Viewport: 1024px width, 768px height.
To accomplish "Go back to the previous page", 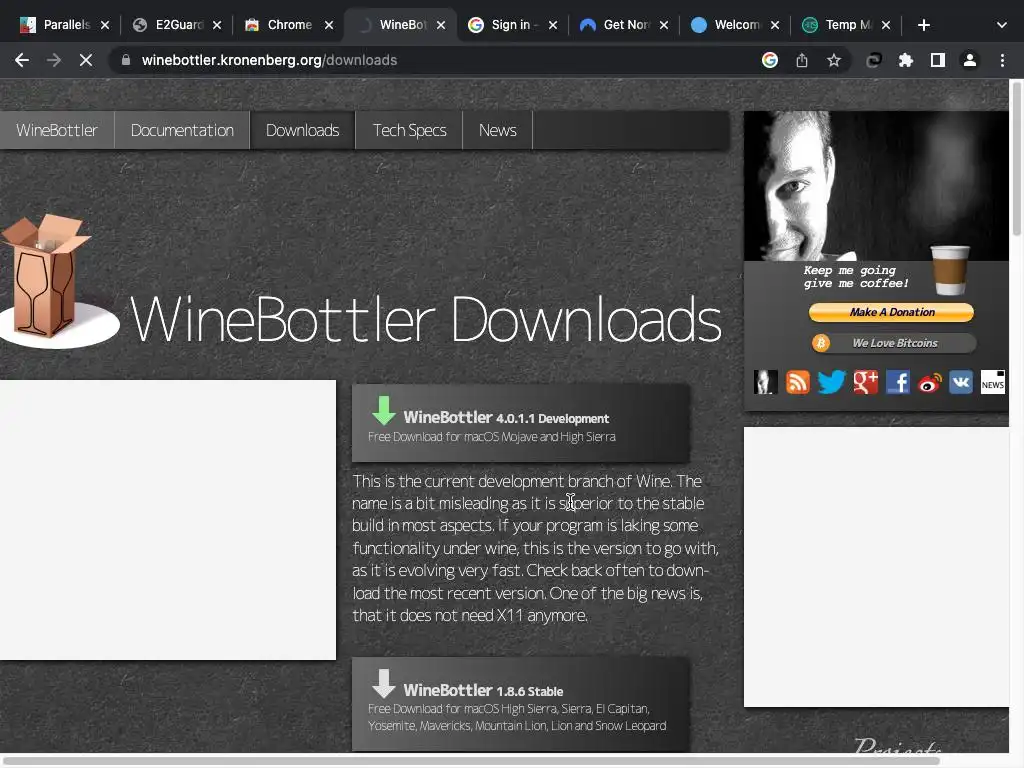I will tap(22, 60).
